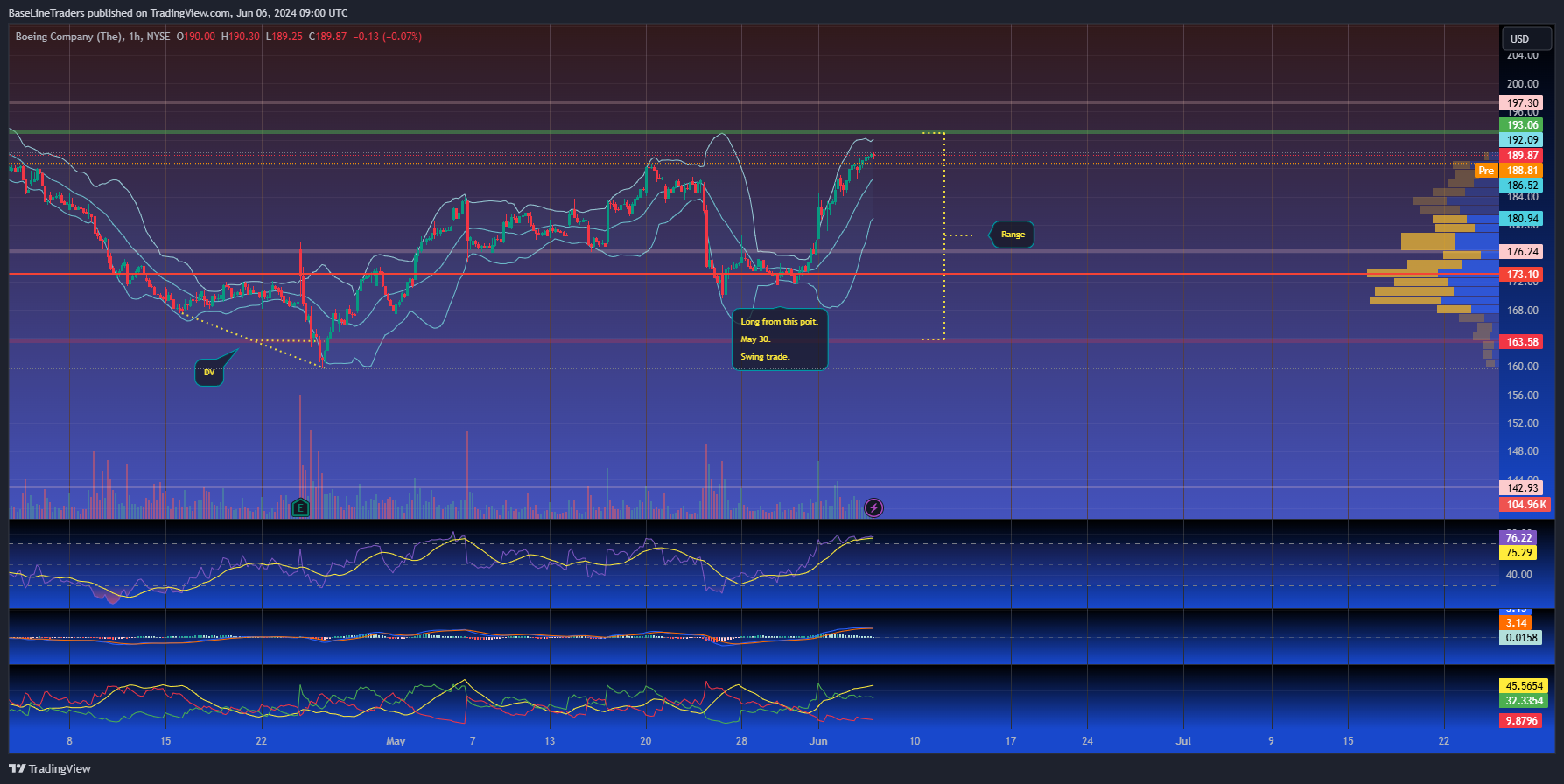Click the '1h' interval label

[x=134, y=37]
